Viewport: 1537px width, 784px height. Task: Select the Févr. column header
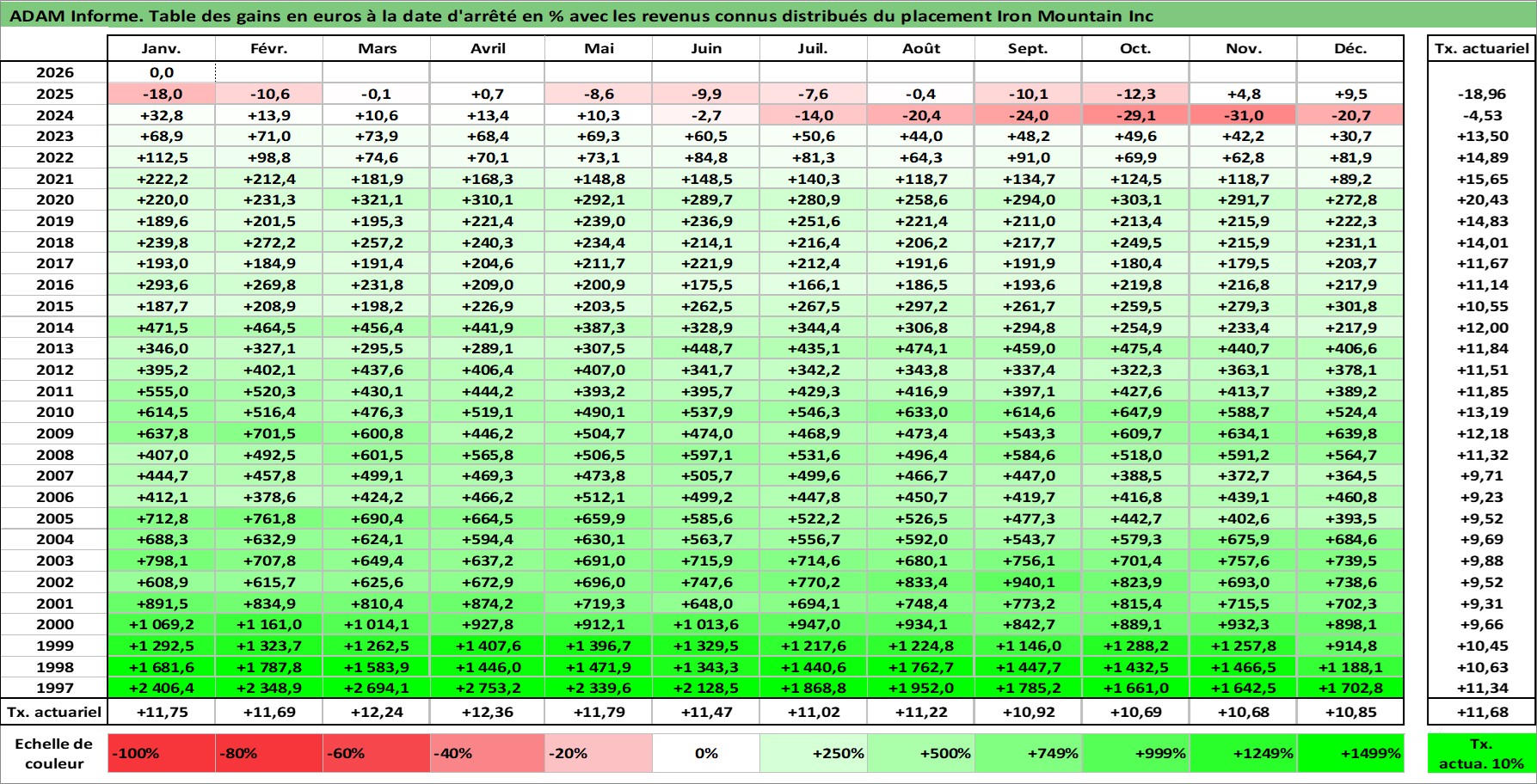point(269,48)
